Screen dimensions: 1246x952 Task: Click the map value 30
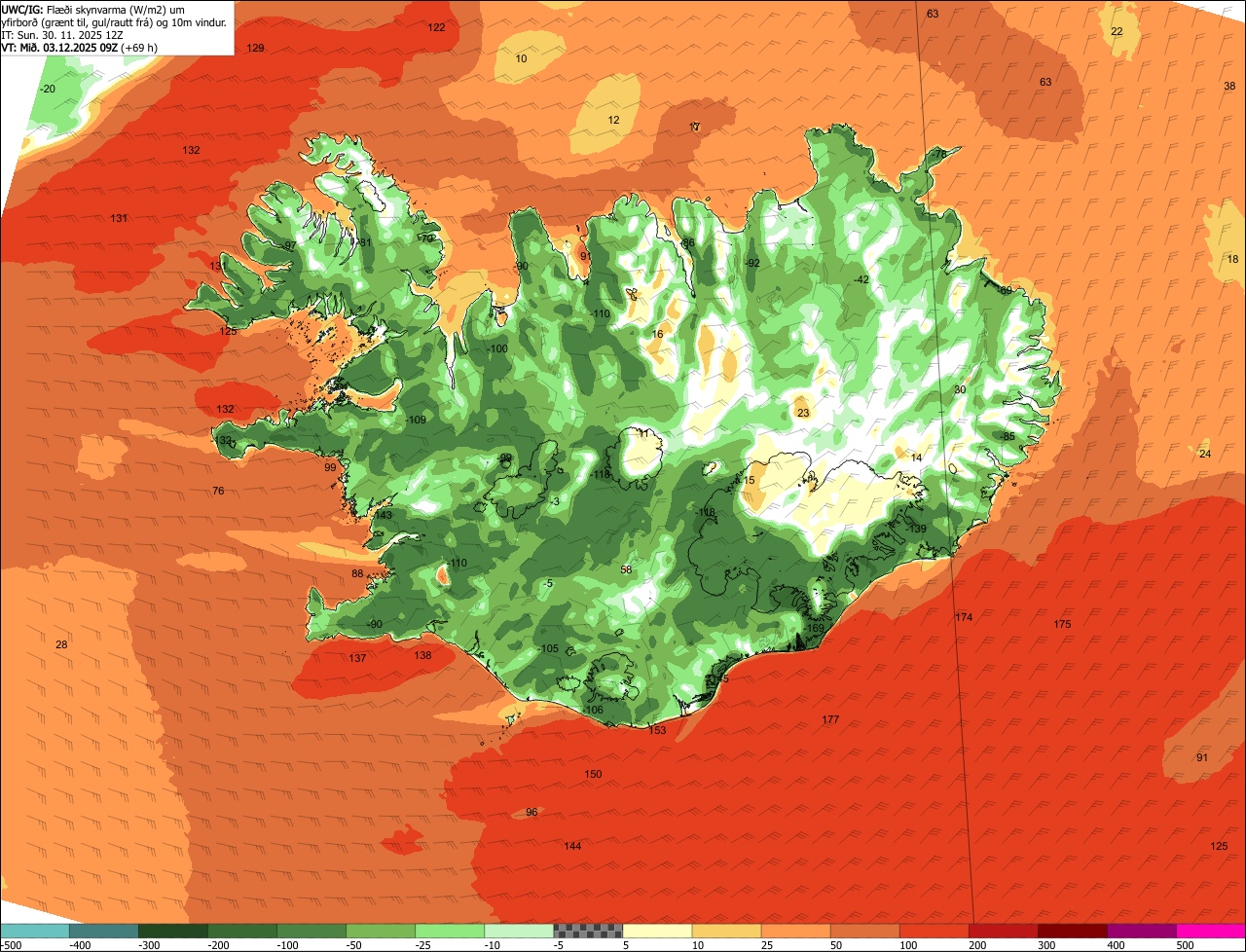tap(960, 389)
